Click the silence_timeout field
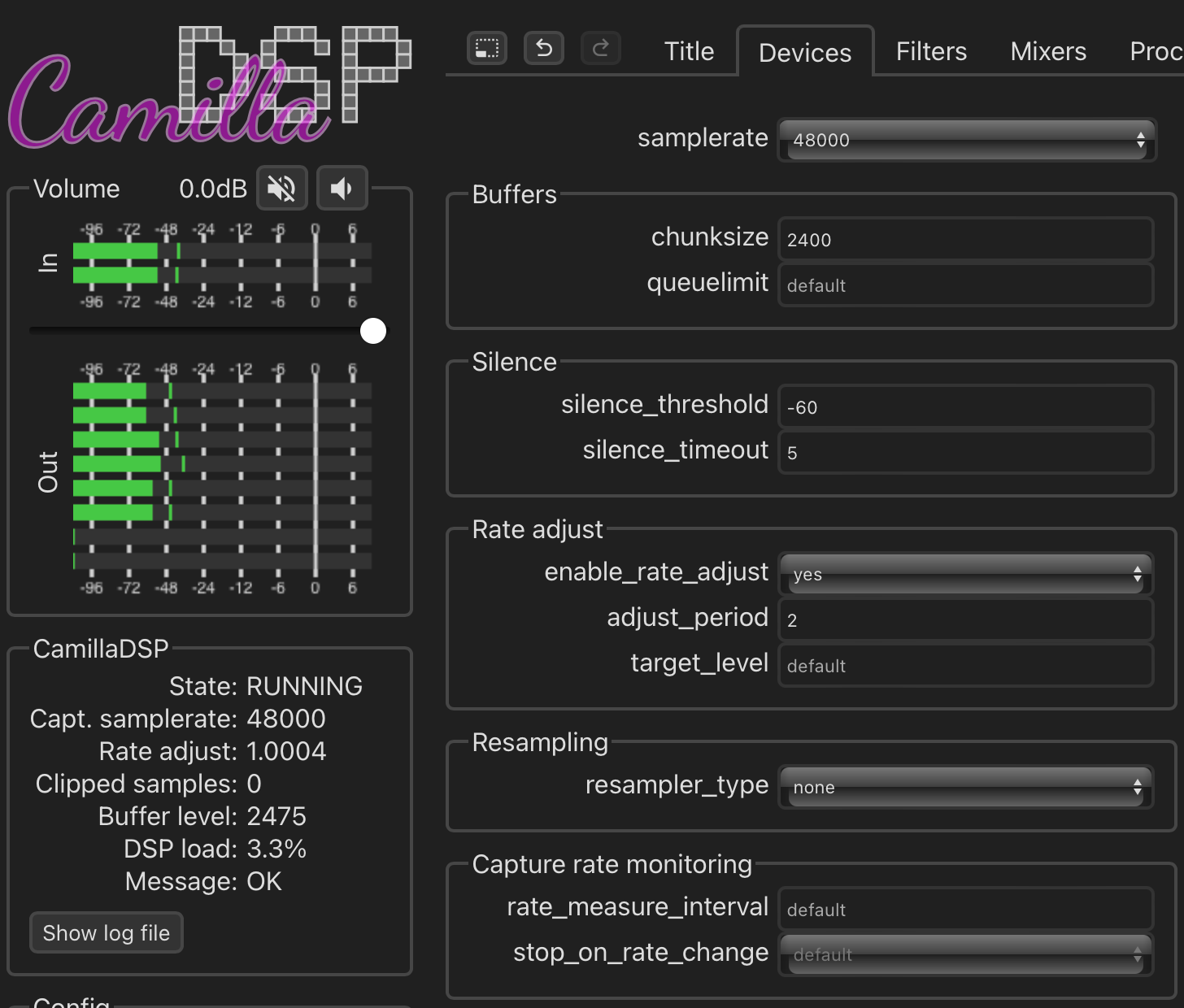 [966, 452]
